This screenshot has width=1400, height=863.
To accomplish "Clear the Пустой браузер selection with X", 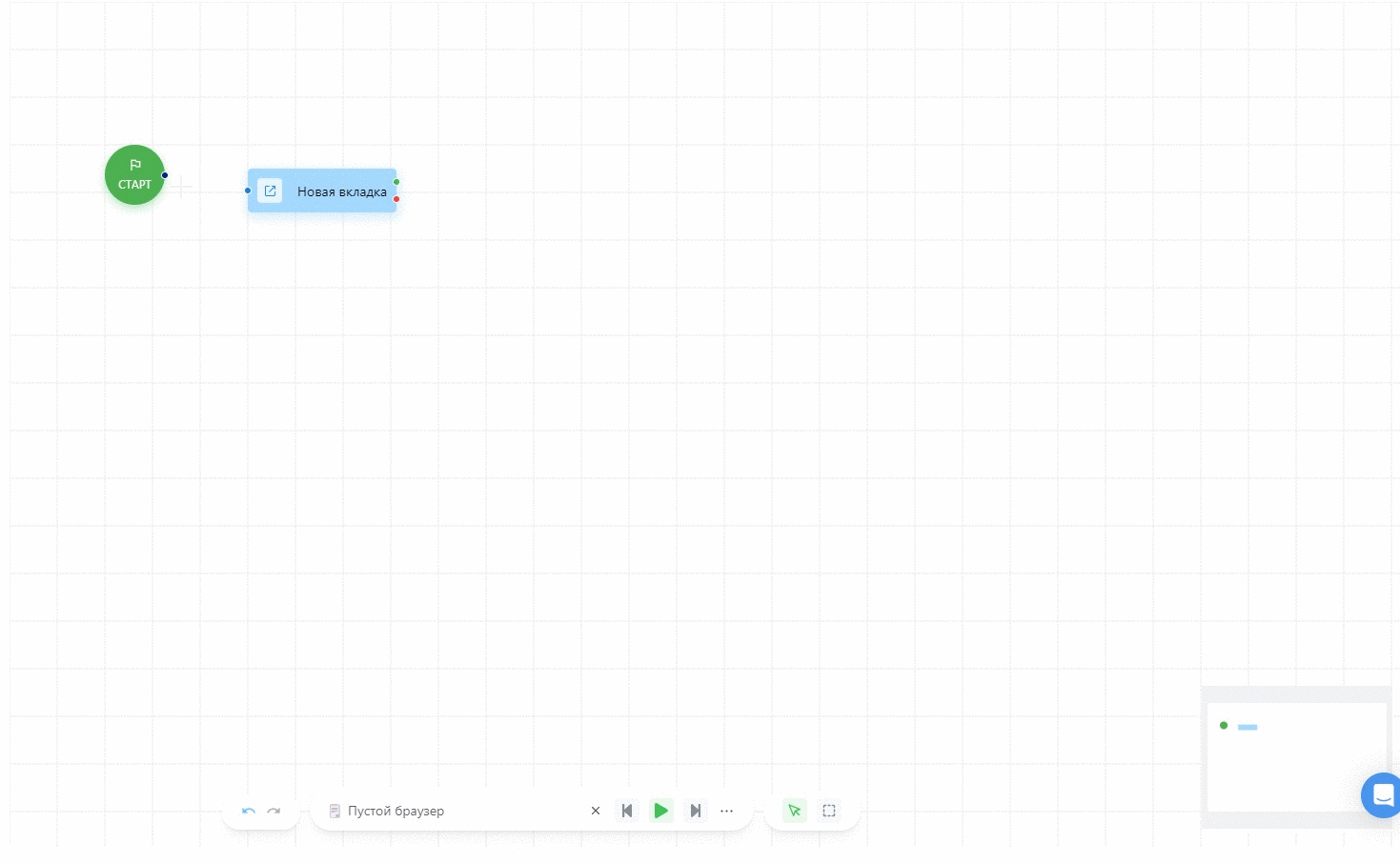I will pos(596,811).
